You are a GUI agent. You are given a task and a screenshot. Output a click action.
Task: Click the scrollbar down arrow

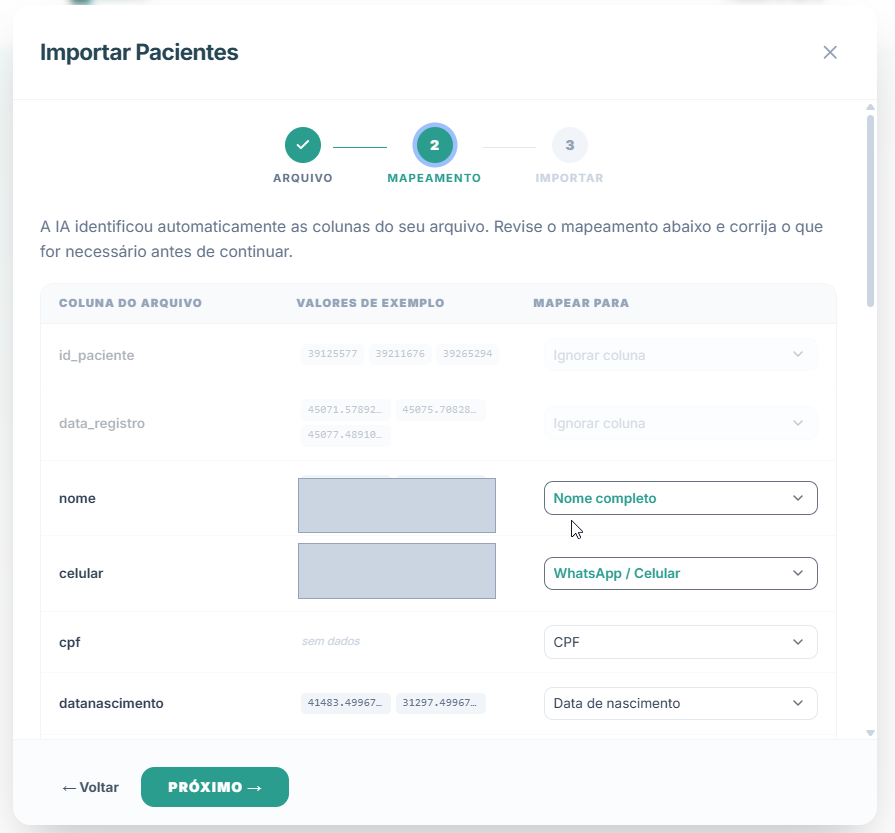point(870,733)
